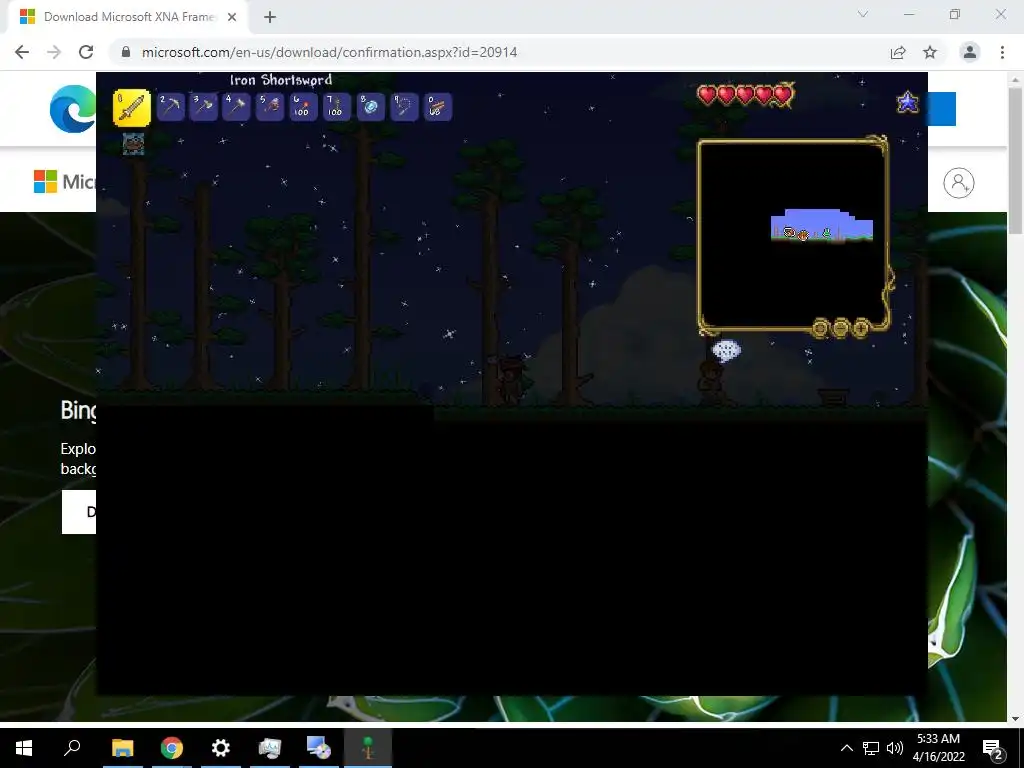Open the Chrome tab search chevron
Image resolution: width=1024 pixels, height=768 pixels.
click(863, 14)
